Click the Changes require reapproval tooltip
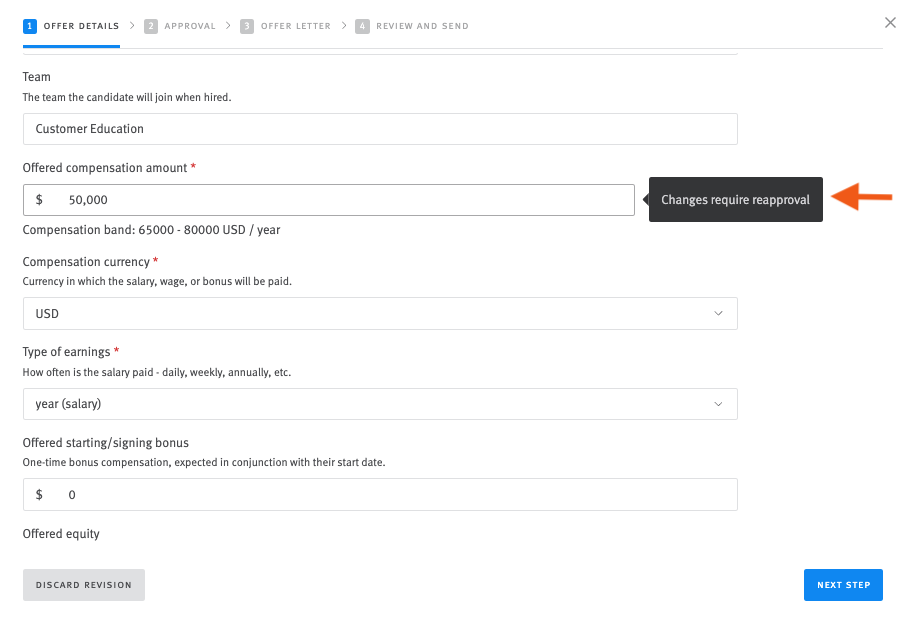The width and height of the screenshot is (908, 618). pos(736,199)
